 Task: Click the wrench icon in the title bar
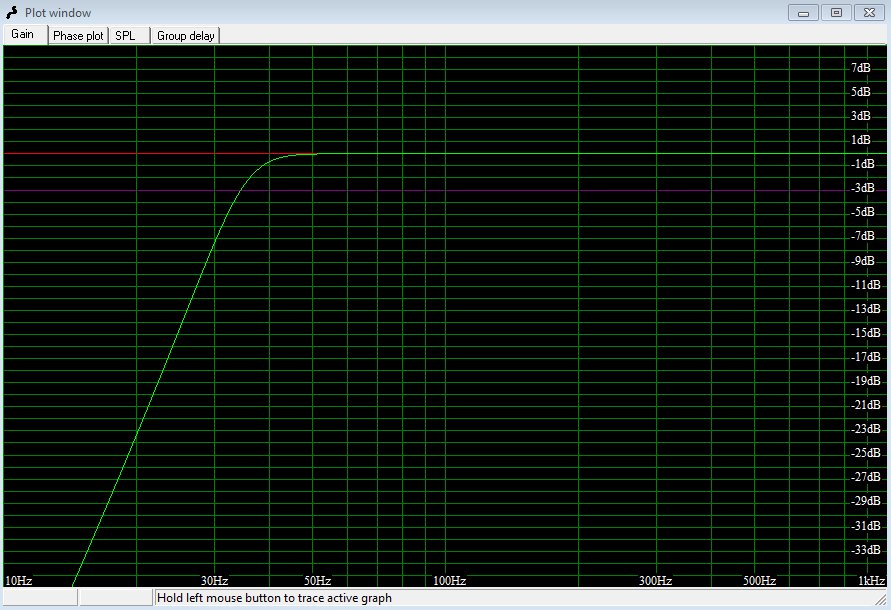point(12,13)
